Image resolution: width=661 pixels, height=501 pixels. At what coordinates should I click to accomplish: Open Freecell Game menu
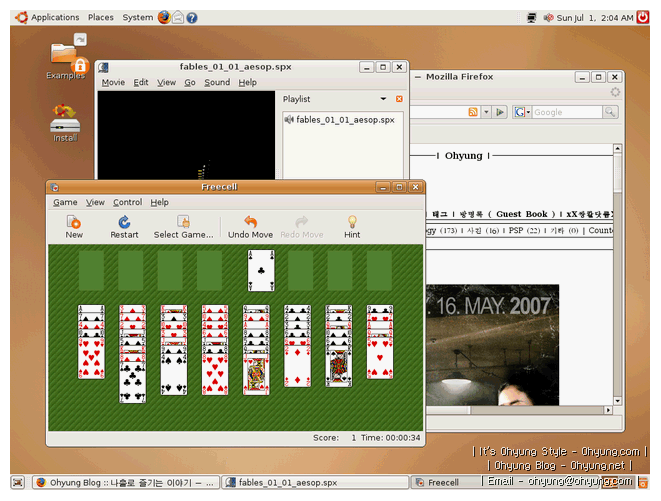click(65, 202)
